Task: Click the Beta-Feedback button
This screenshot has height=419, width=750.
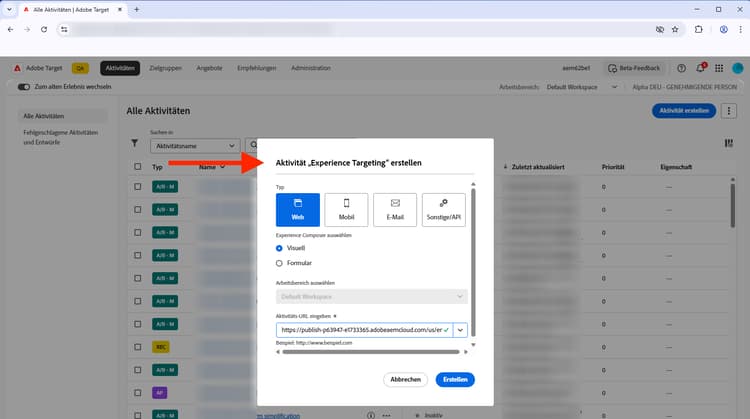Action: tap(634, 68)
